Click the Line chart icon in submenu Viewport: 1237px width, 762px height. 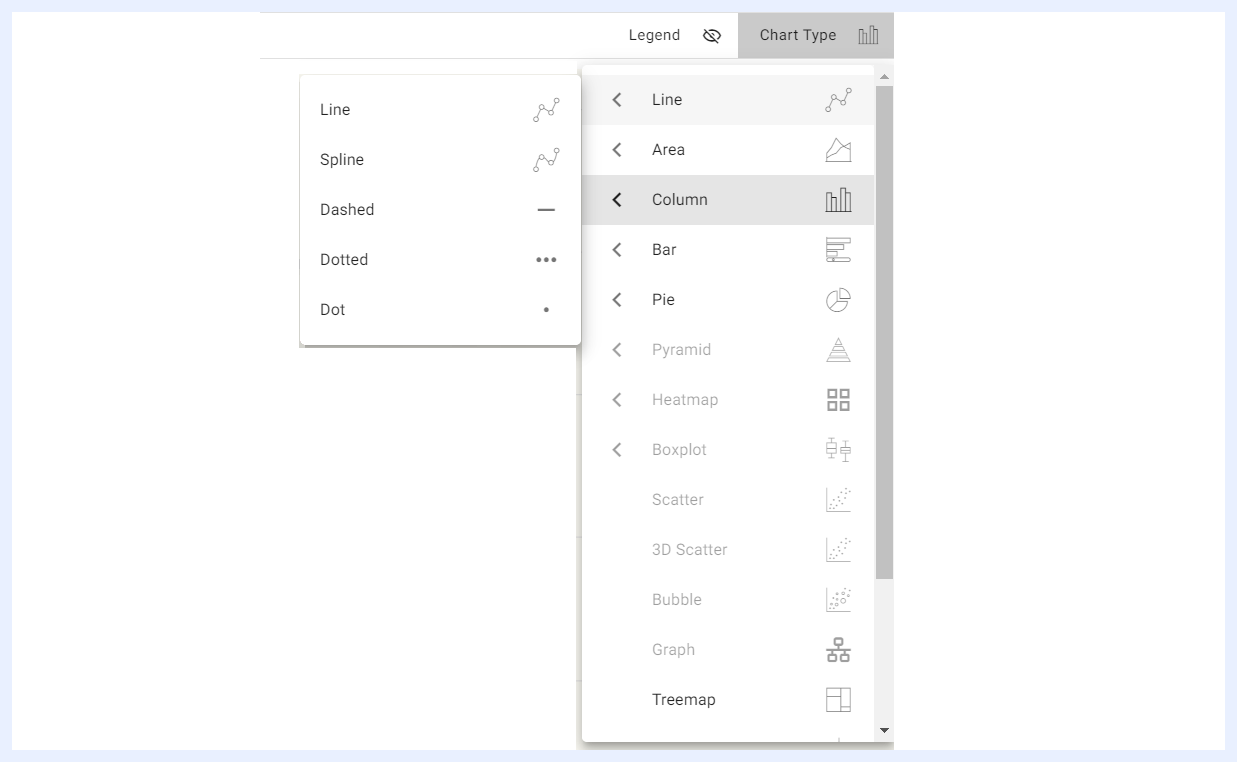point(546,110)
